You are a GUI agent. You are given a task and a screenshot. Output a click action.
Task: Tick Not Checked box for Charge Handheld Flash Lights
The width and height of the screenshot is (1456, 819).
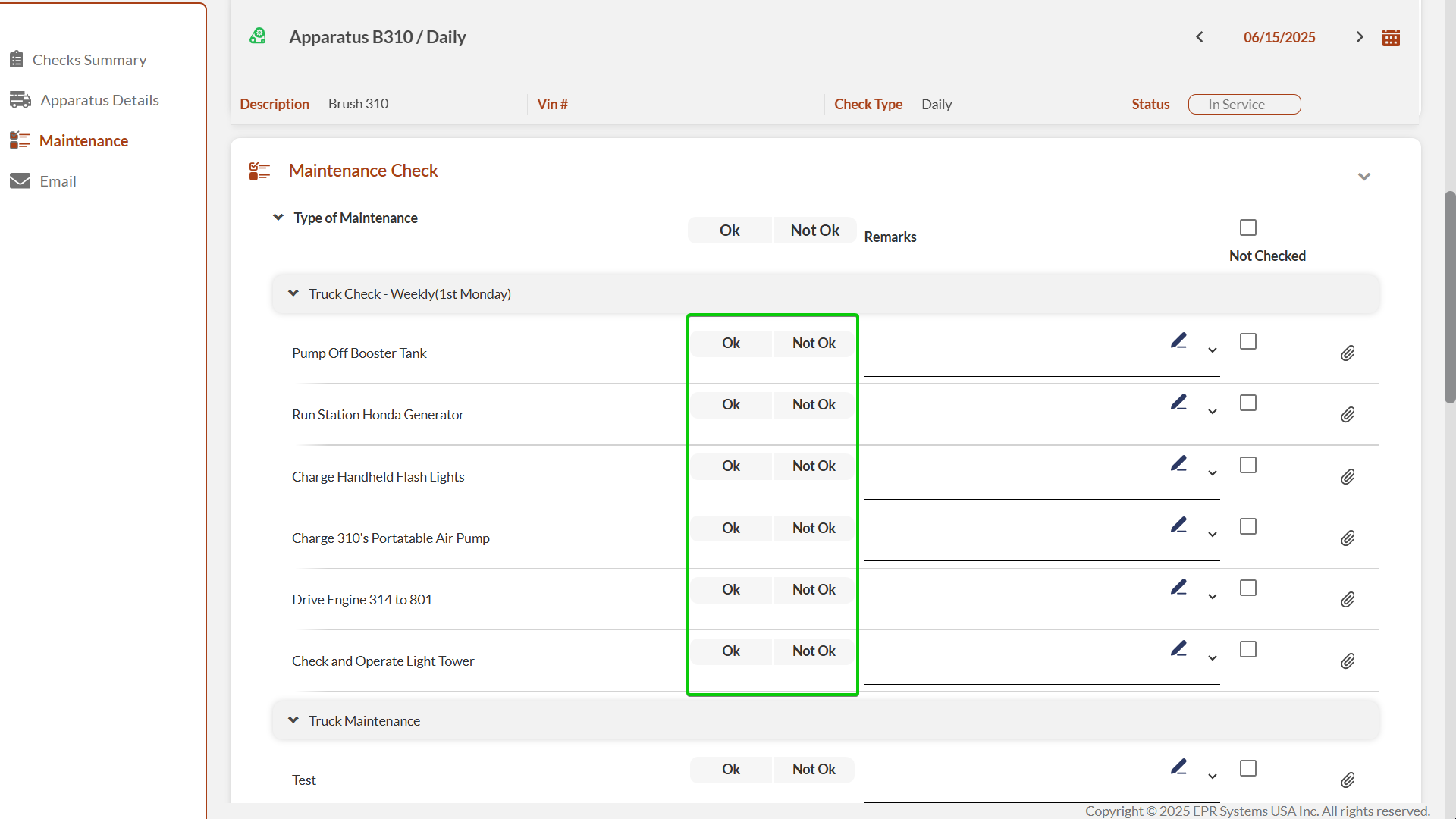point(1248,465)
